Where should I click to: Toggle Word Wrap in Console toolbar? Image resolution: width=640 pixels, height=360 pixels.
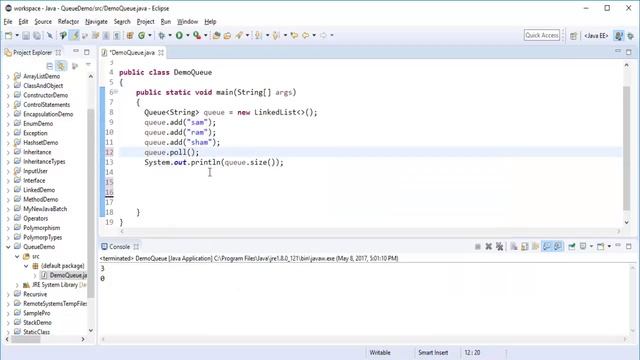click(x=536, y=247)
